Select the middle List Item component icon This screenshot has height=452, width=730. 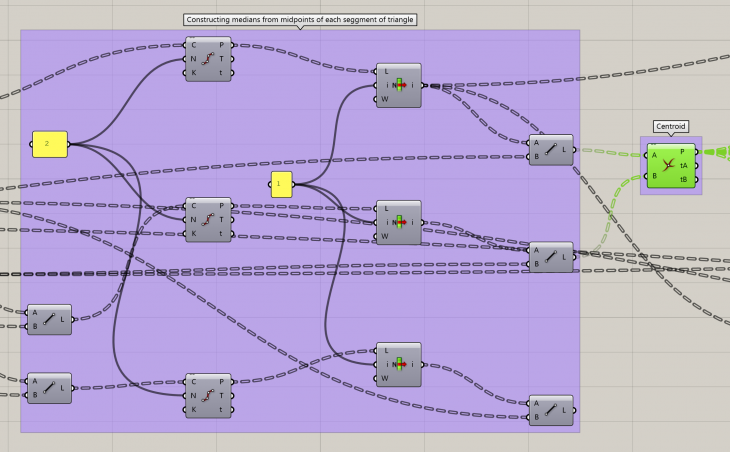coord(399,222)
